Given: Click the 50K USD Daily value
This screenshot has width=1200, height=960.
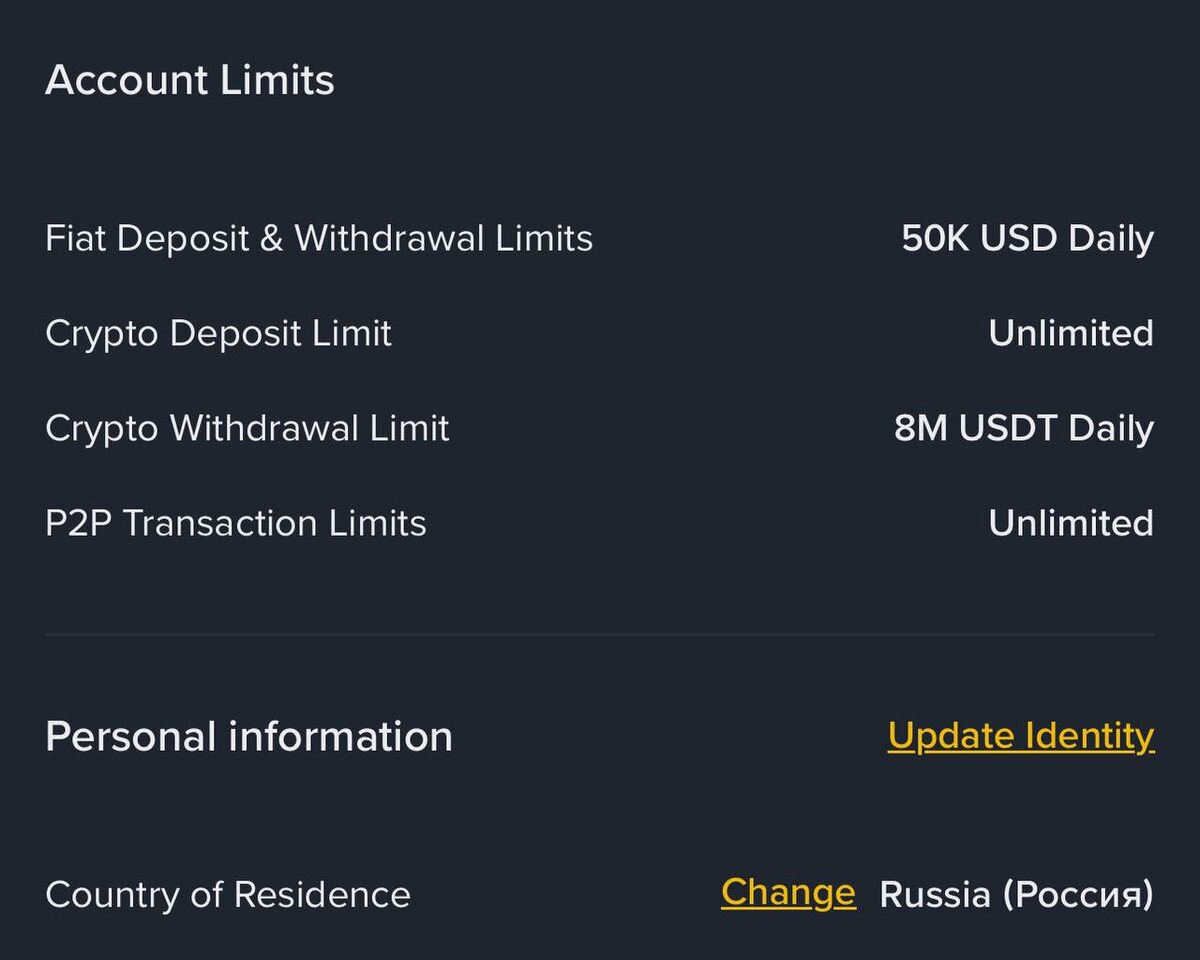Looking at the screenshot, I should coord(1027,239).
